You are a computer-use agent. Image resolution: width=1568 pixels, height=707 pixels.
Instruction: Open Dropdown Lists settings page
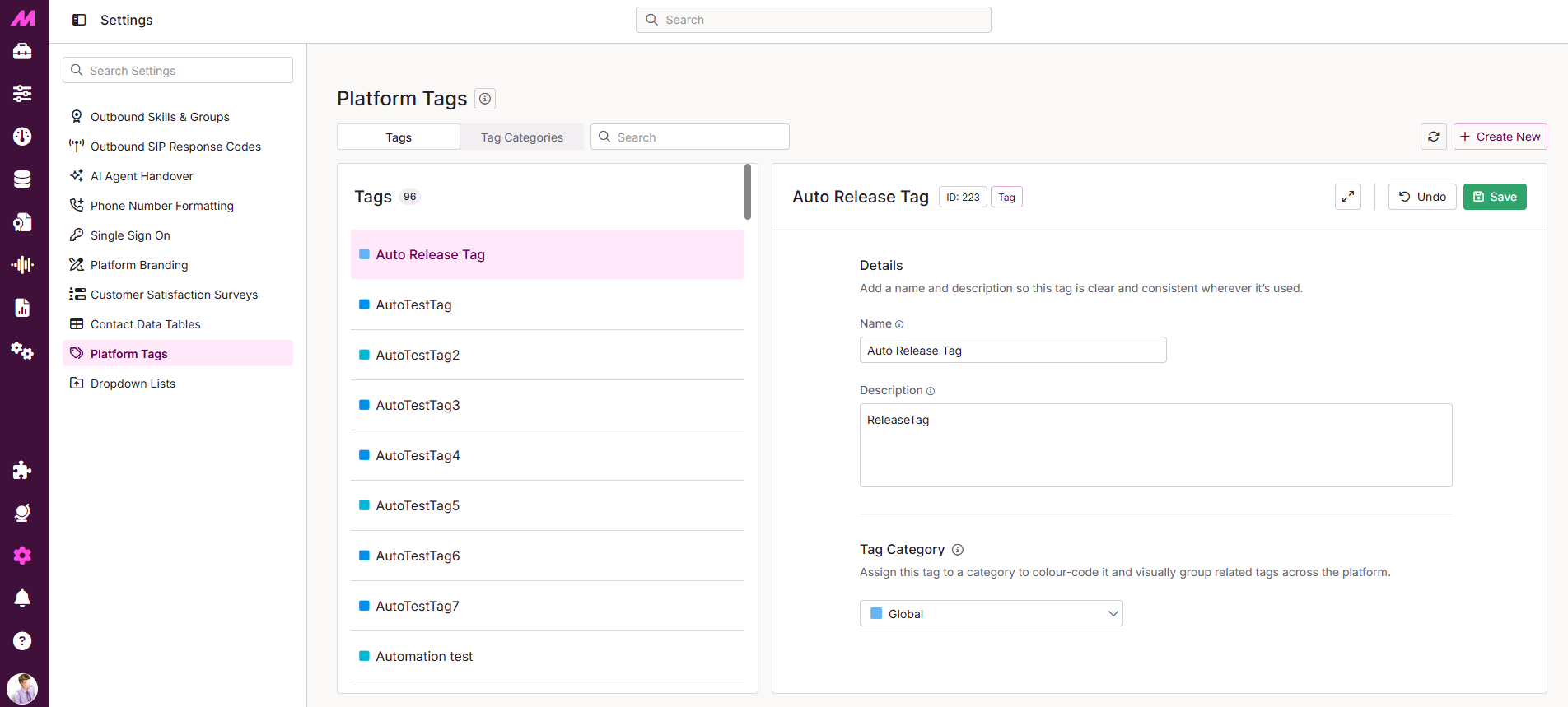point(133,384)
